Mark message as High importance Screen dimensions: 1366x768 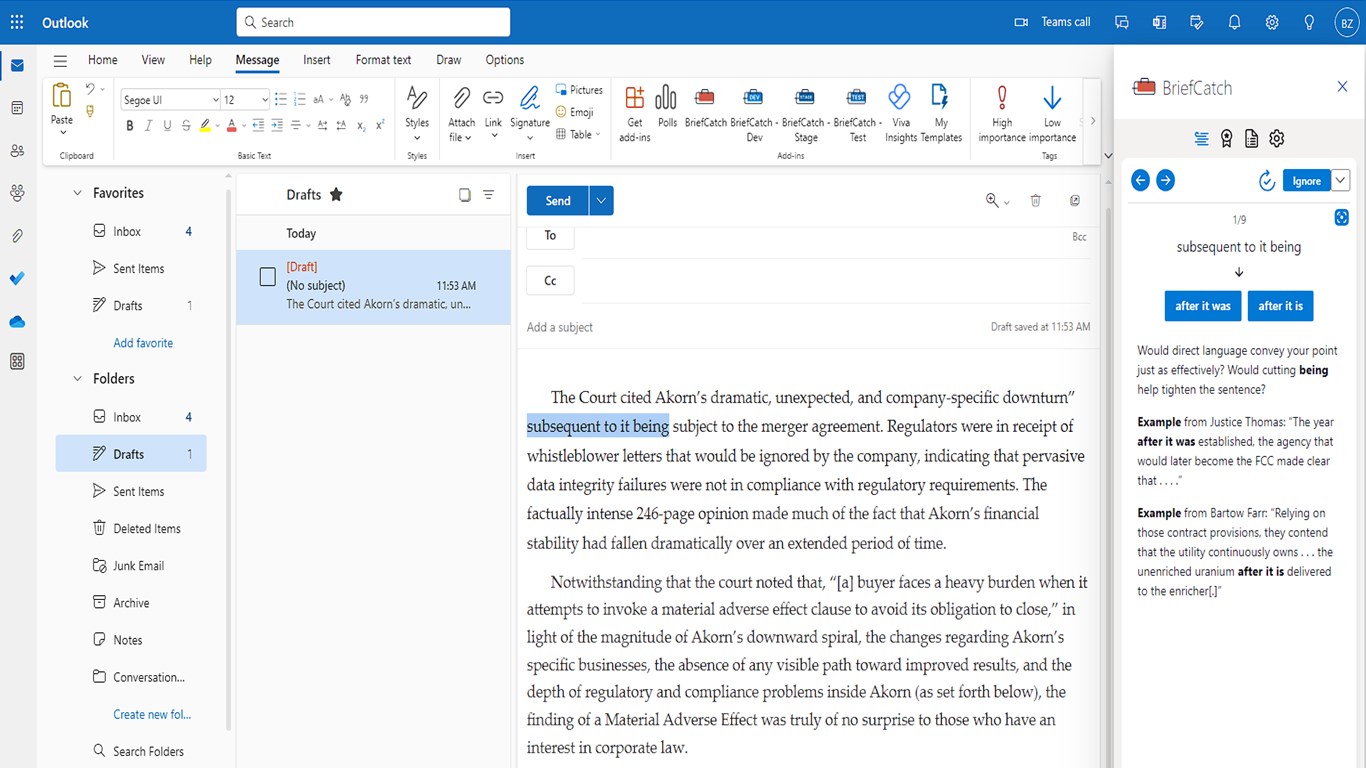(x=1002, y=113)
